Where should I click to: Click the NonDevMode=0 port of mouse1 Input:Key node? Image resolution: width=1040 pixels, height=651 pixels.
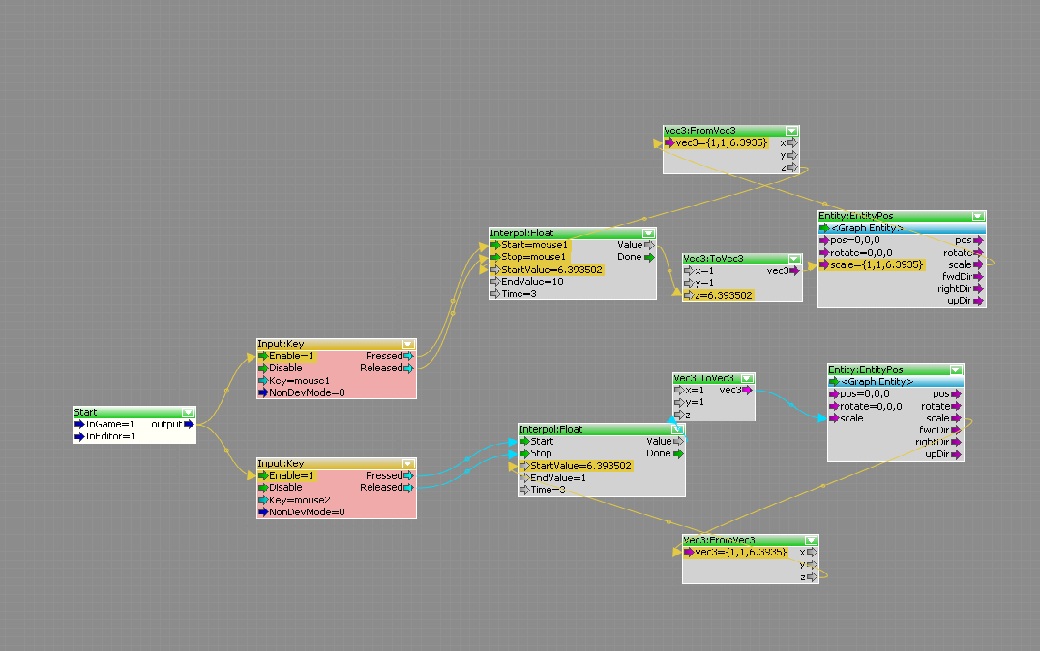coord(263,392)
